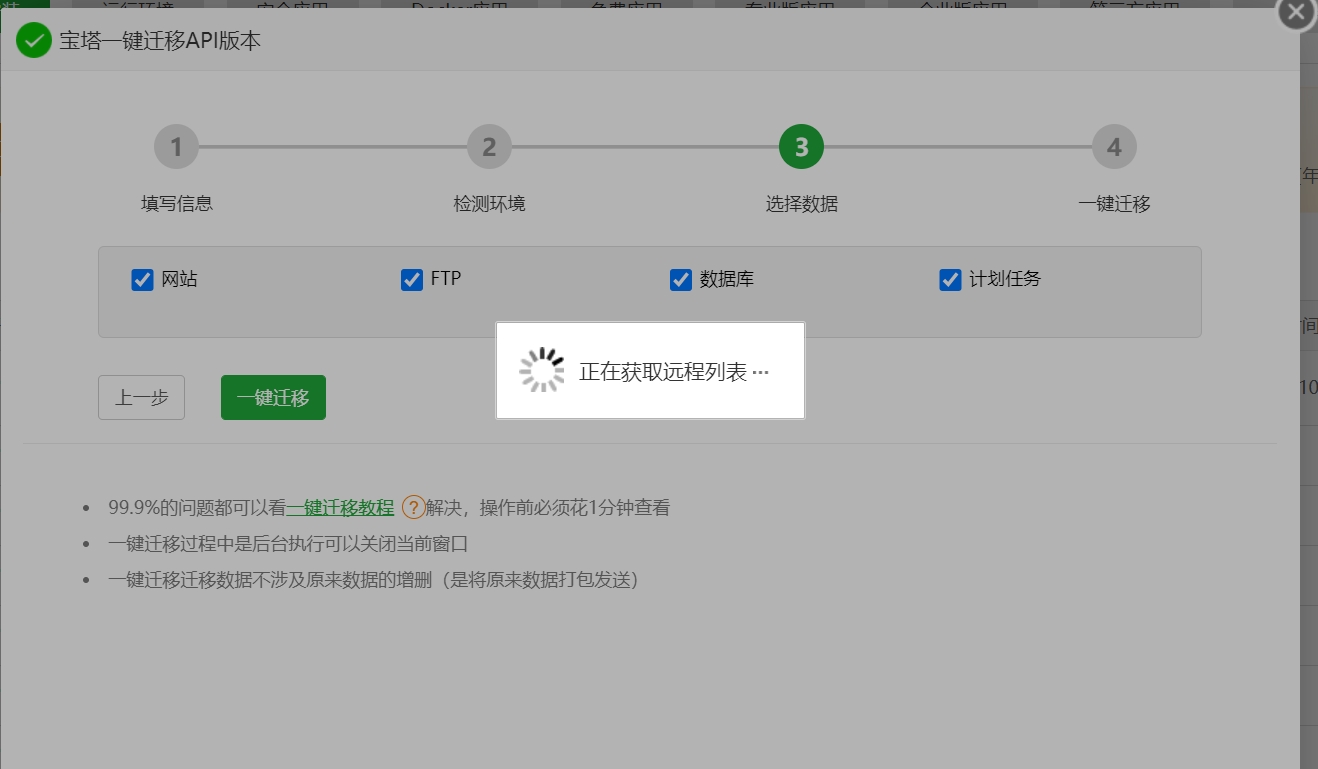The image size is (1318, 769).
Task: Click the 计划任务 checkbox label text
Action: click(x=1005, y=279)
